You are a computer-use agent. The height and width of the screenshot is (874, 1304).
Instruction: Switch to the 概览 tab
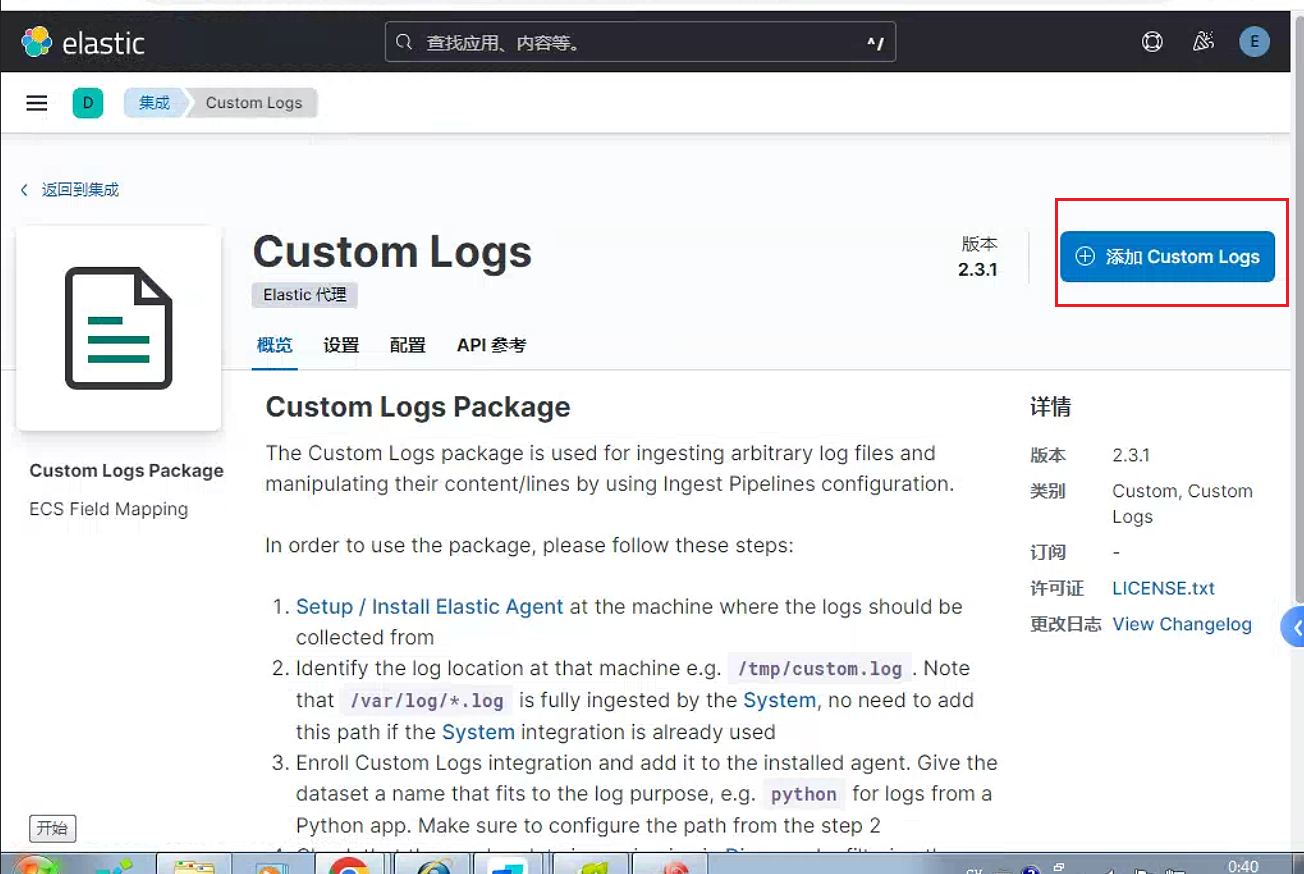coord(275,345)
